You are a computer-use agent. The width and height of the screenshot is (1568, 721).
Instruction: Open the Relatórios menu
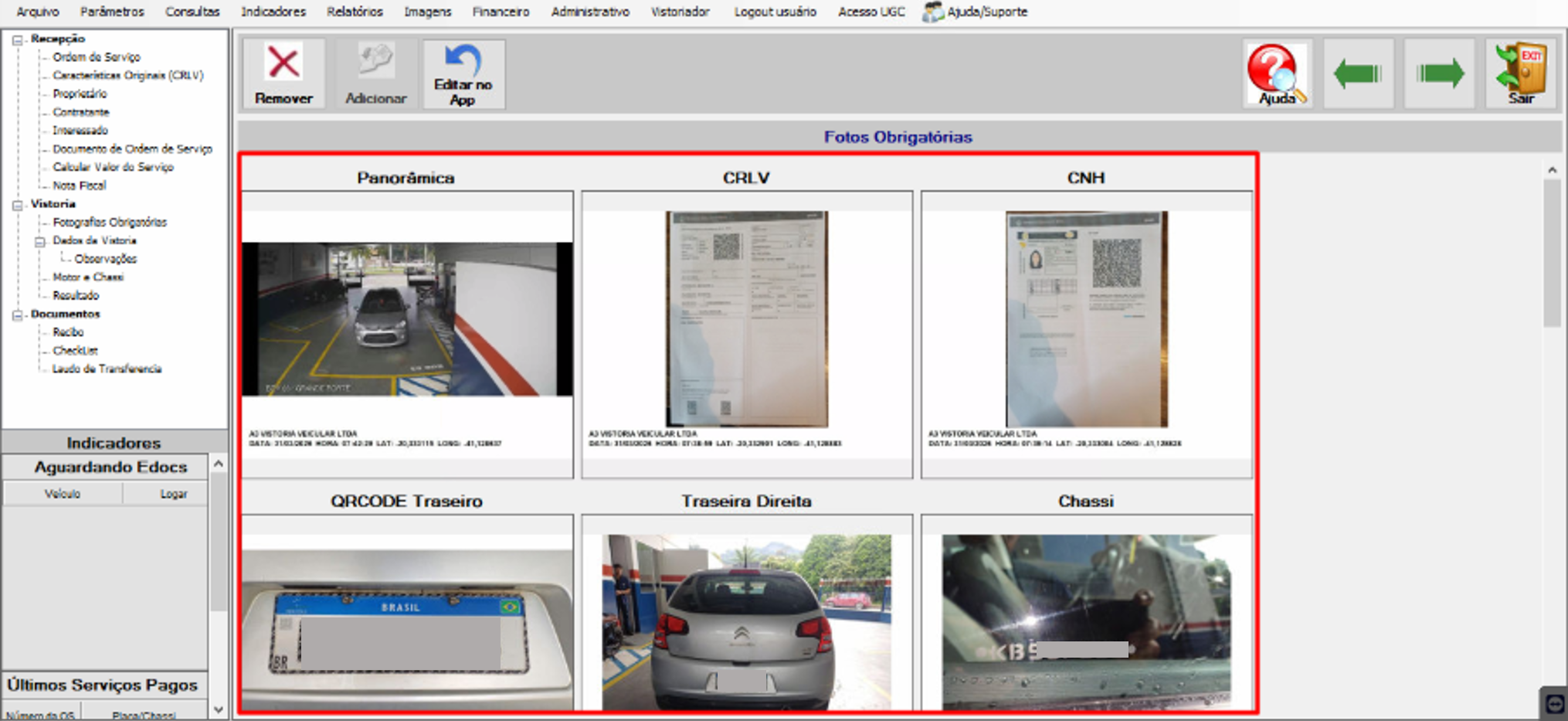(355, 12)
